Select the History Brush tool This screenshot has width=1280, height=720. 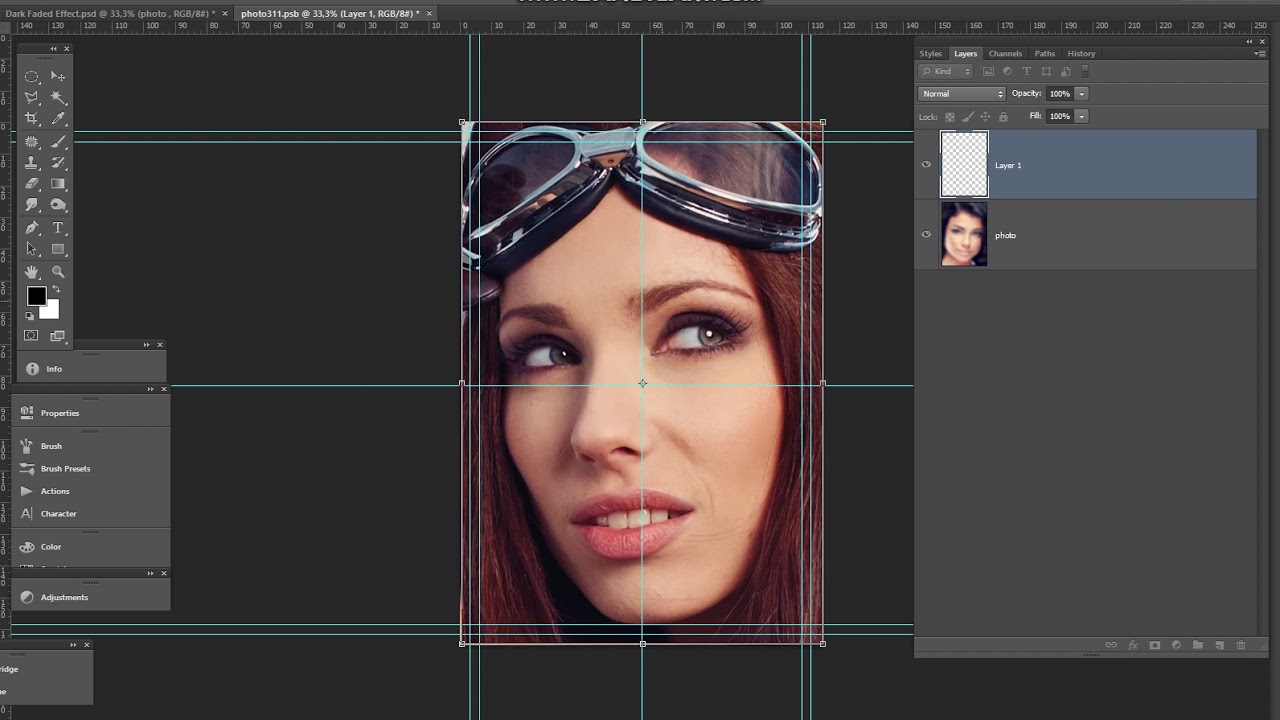point(58,163)
